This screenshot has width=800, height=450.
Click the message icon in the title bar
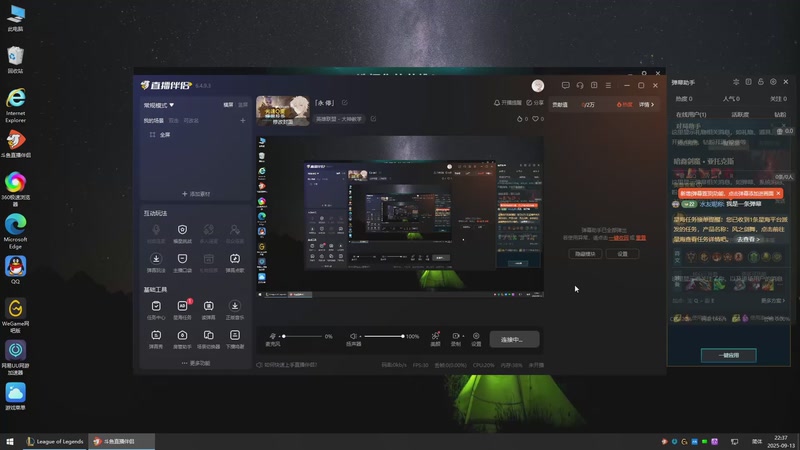(x=565, y=86)
